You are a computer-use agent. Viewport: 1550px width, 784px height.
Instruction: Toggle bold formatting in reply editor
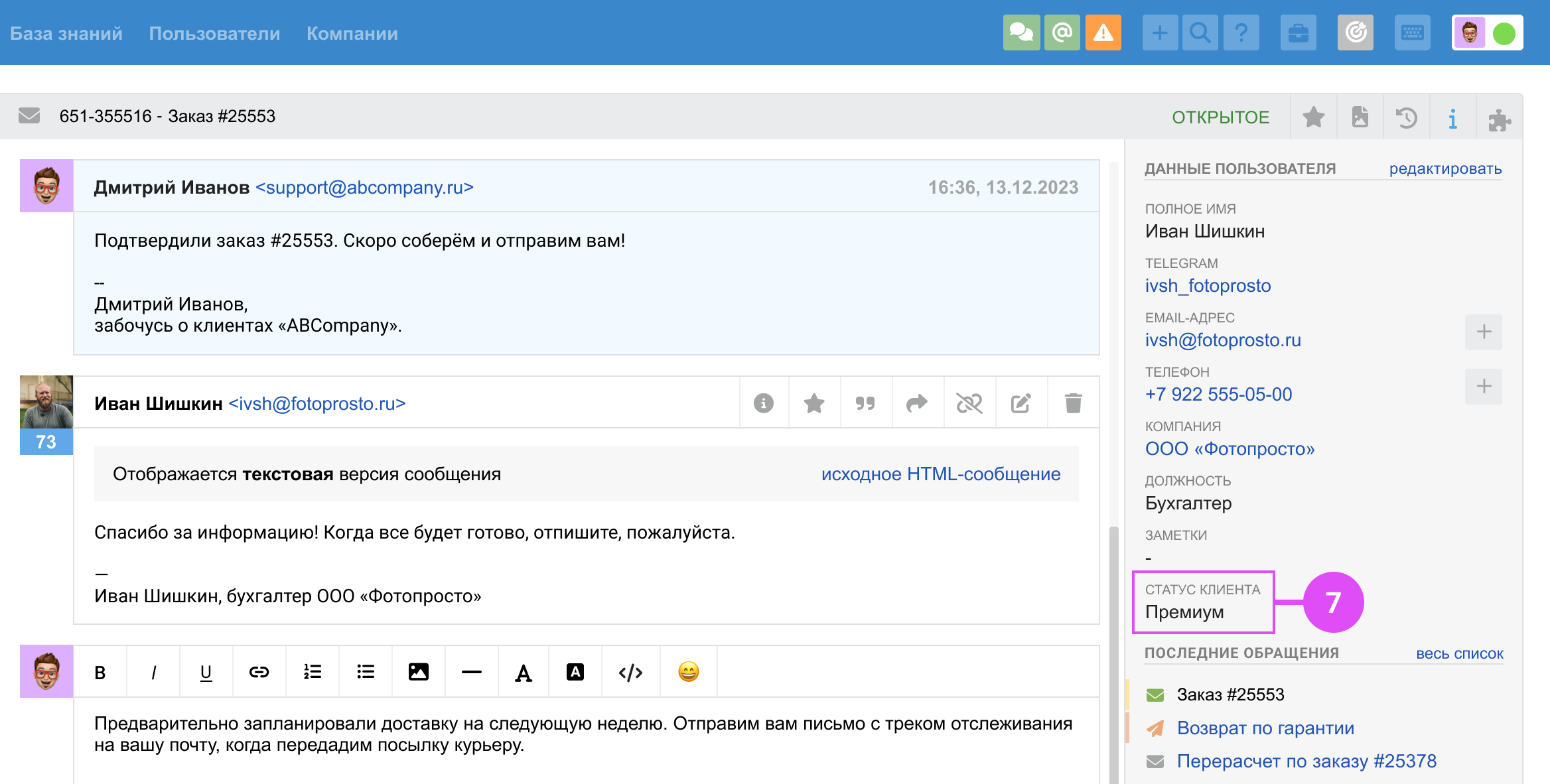(x=100, y=673)
